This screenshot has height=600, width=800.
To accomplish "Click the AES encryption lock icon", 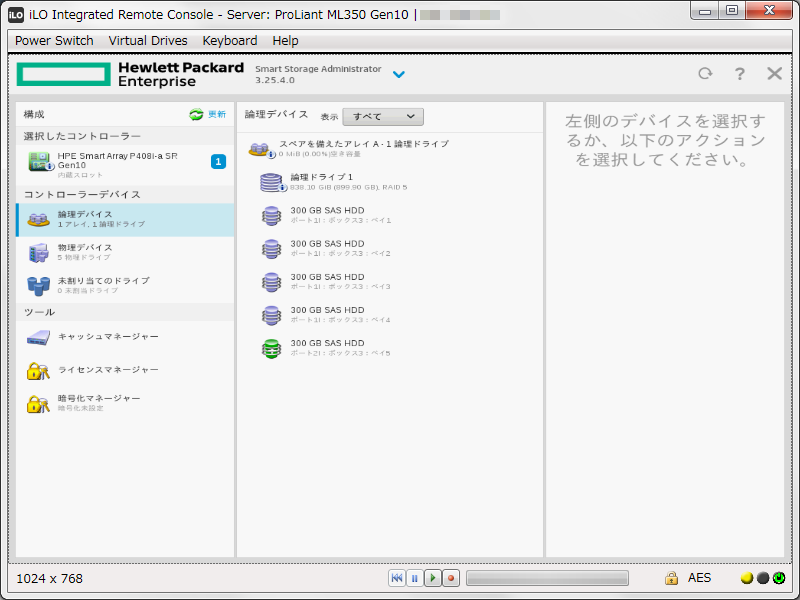I will pos(672,577).
